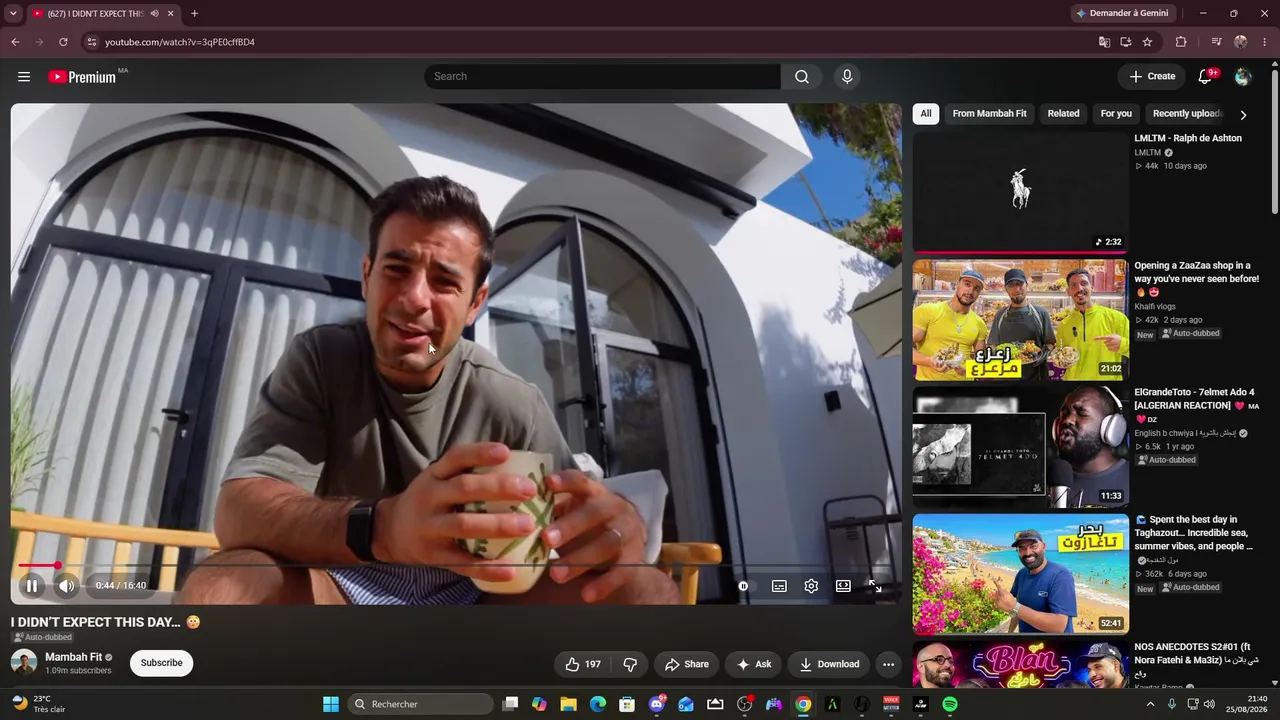Screen dimensions: 1280x720
Task: Toggle subtitles/closed captions
Action: 779,586
